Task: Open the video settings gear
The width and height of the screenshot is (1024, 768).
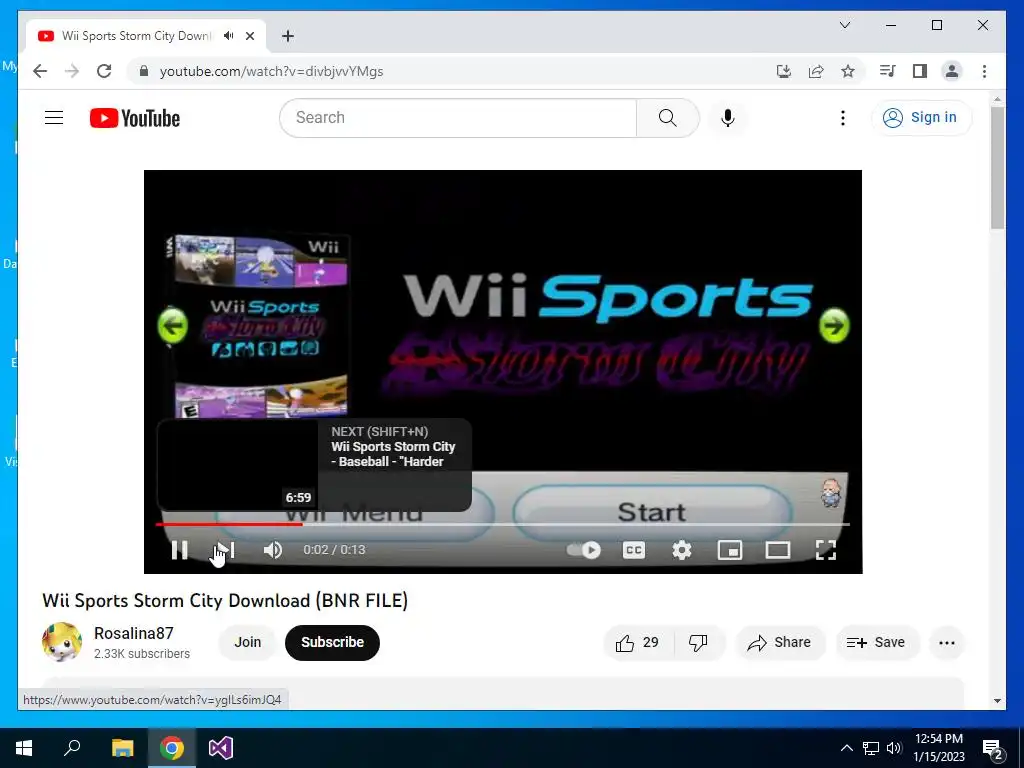Action: (682, 550)
